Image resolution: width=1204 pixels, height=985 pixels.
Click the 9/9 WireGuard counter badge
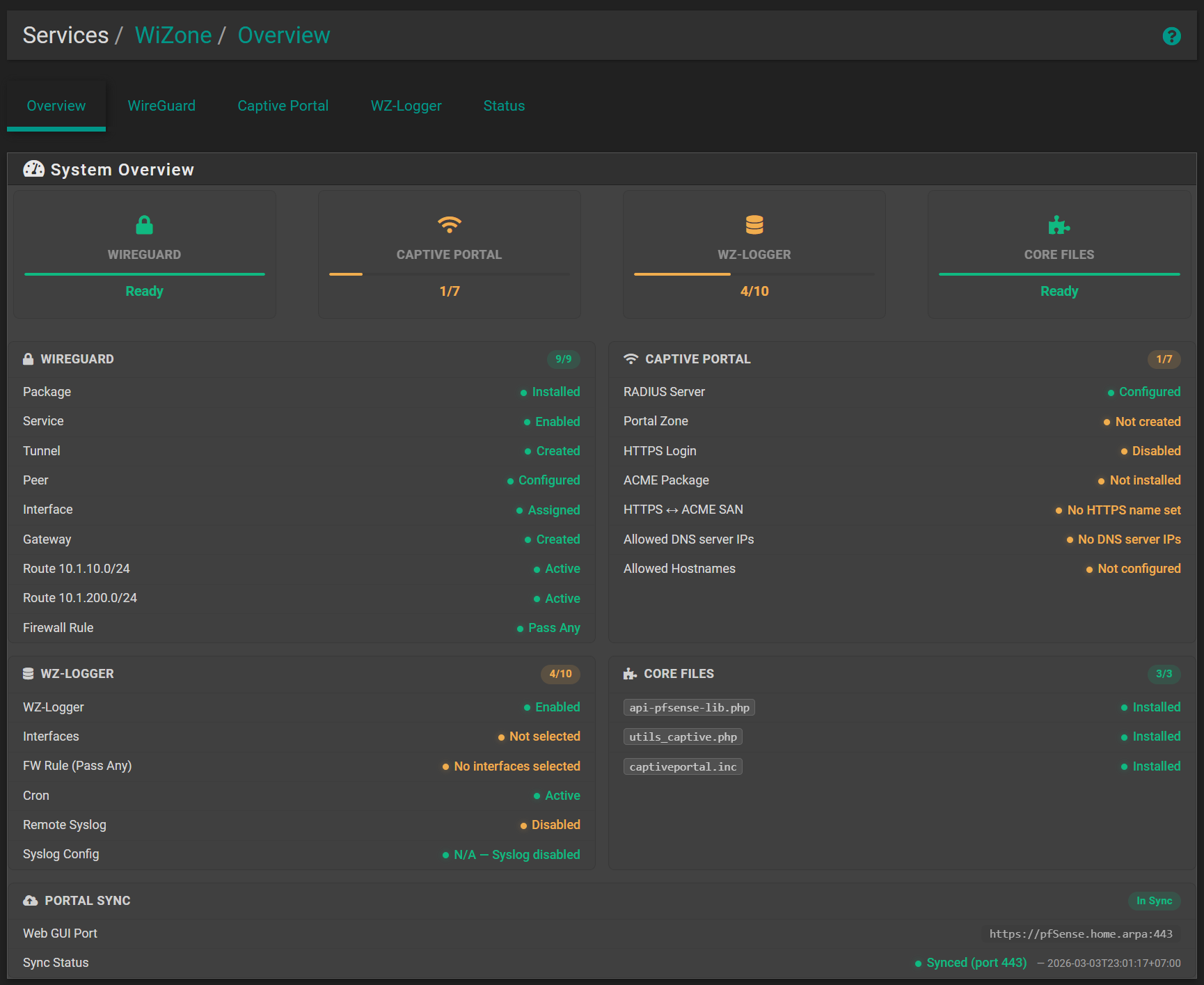click(x=563, y=359)
